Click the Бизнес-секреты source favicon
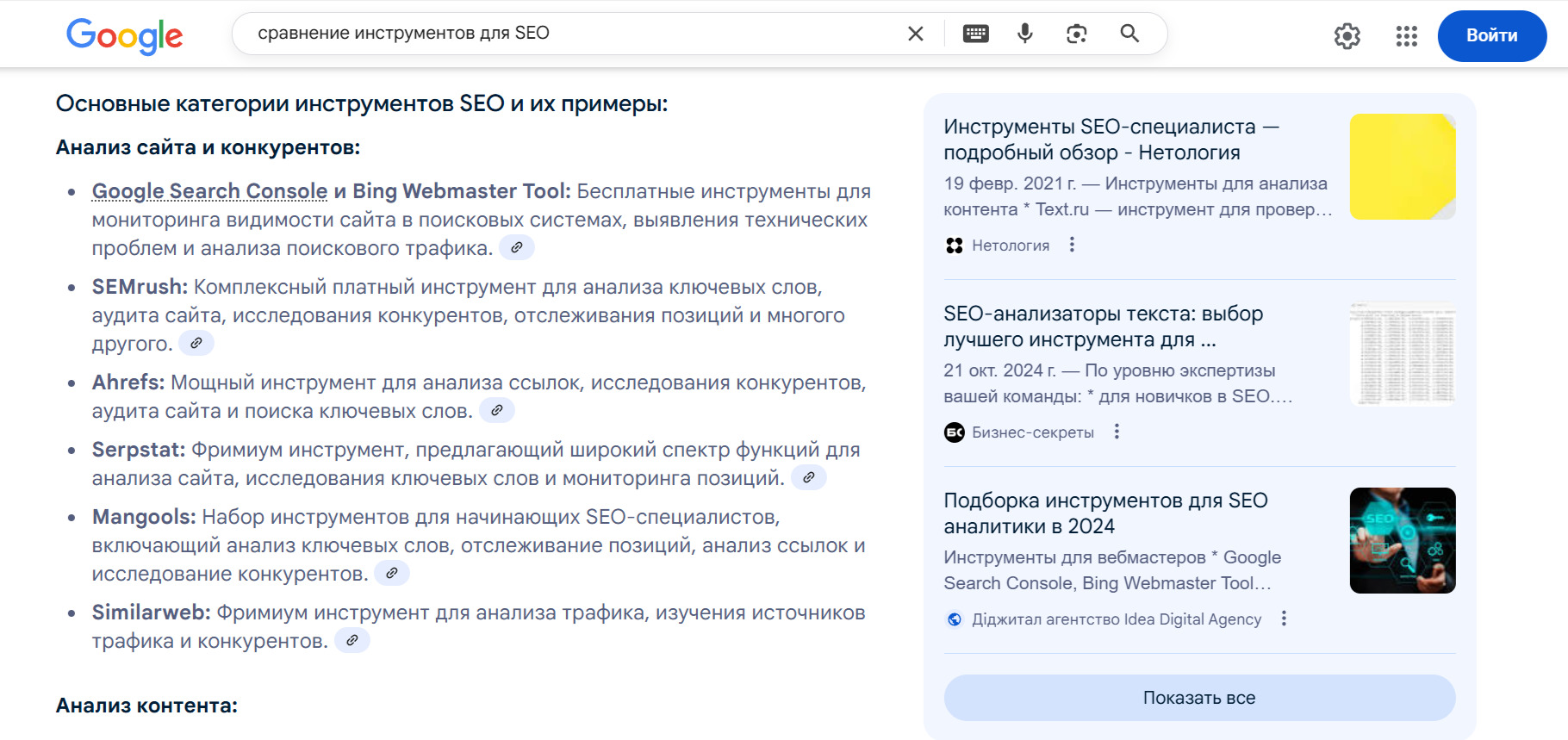The width and height of the screenshot is (1568, 740). [954, 432]
